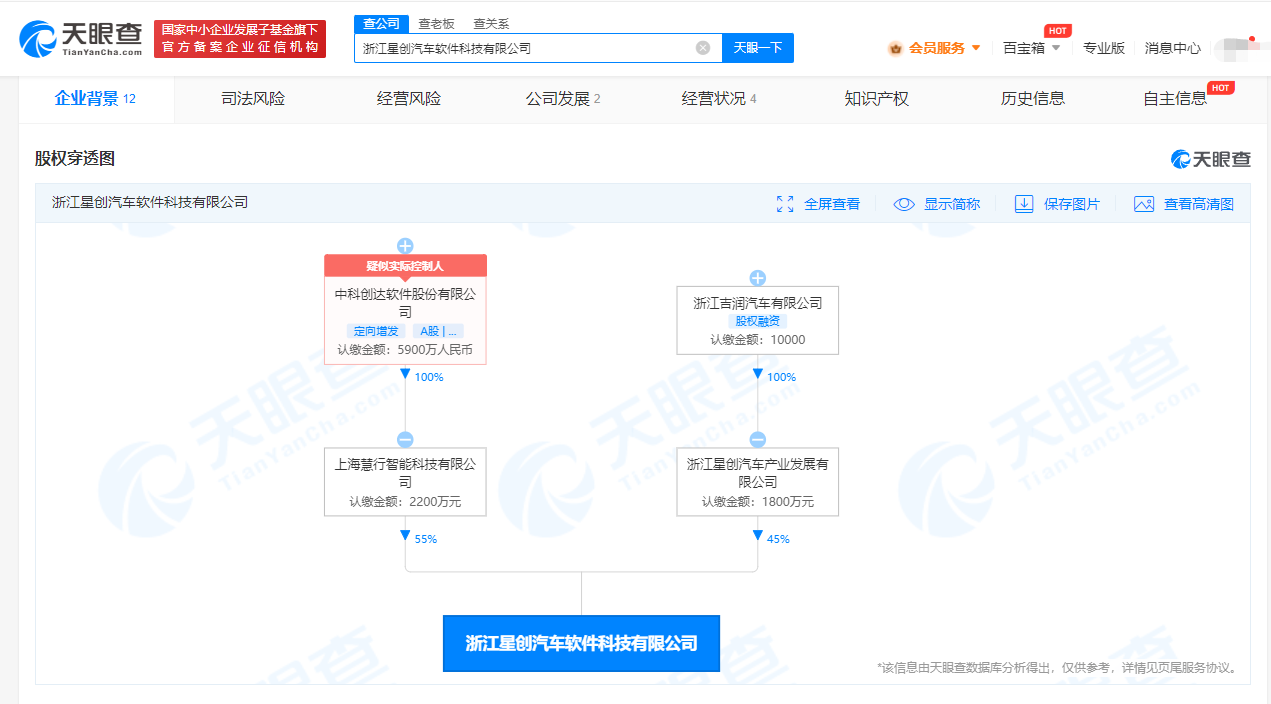Collapse the branch above 浙江星创汽车产业发展有限公司
1271x704 pixels.
point(758,440)
